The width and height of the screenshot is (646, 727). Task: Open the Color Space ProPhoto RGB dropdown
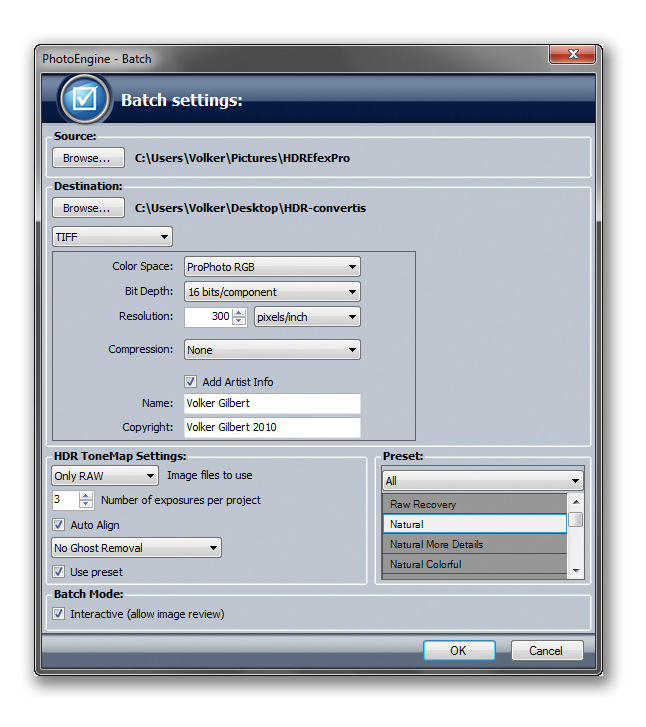[272, 267]
